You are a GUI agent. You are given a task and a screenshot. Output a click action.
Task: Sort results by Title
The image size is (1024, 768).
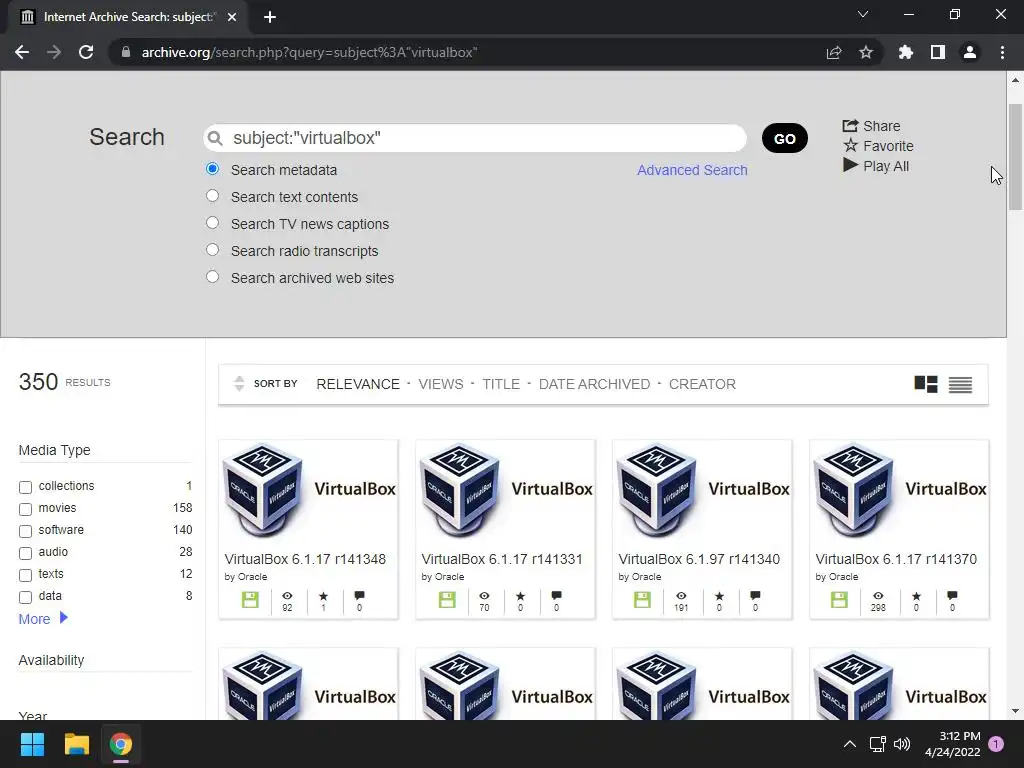click(501, 384)
